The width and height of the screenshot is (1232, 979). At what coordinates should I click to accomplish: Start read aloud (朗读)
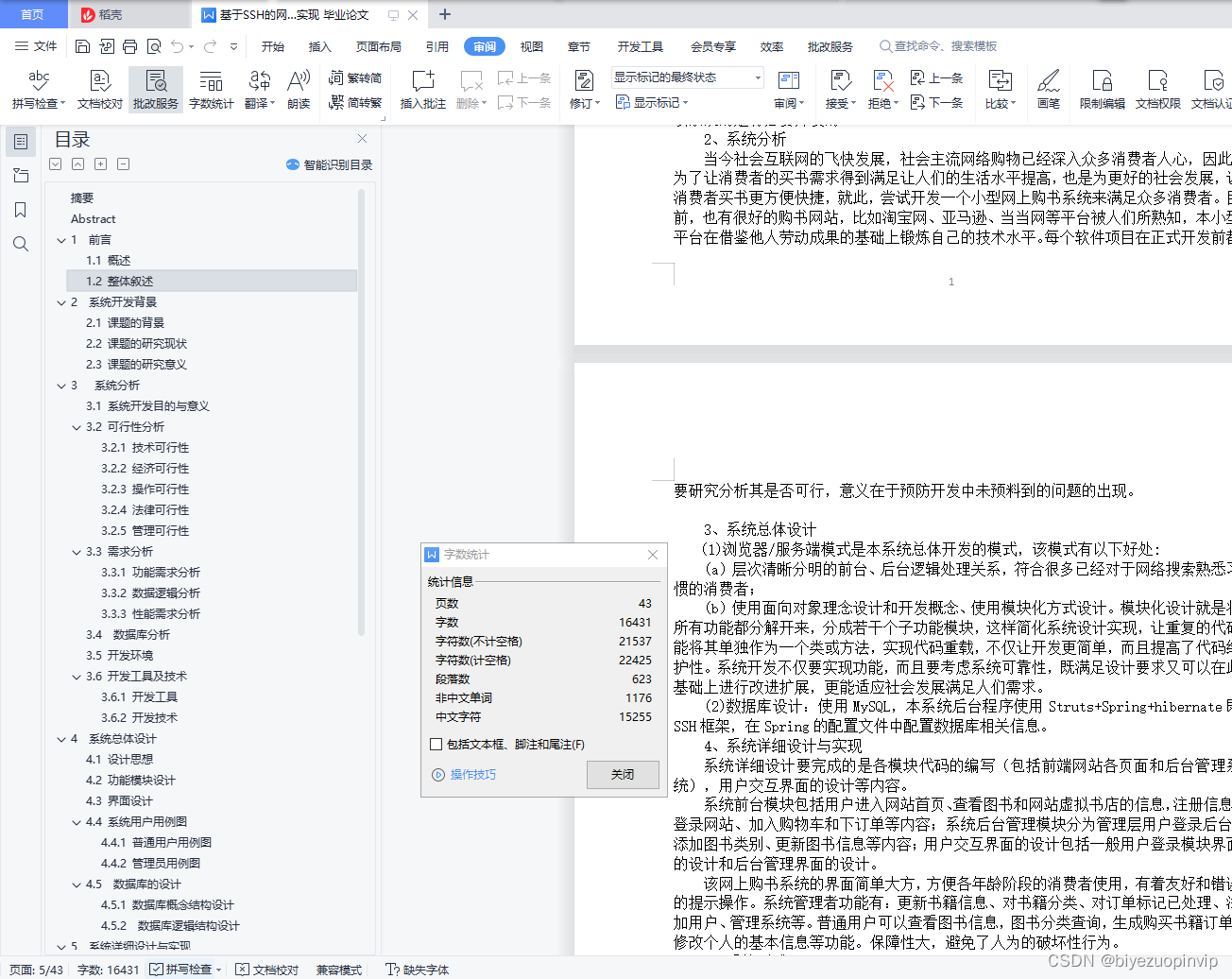[x=299, y=90]
